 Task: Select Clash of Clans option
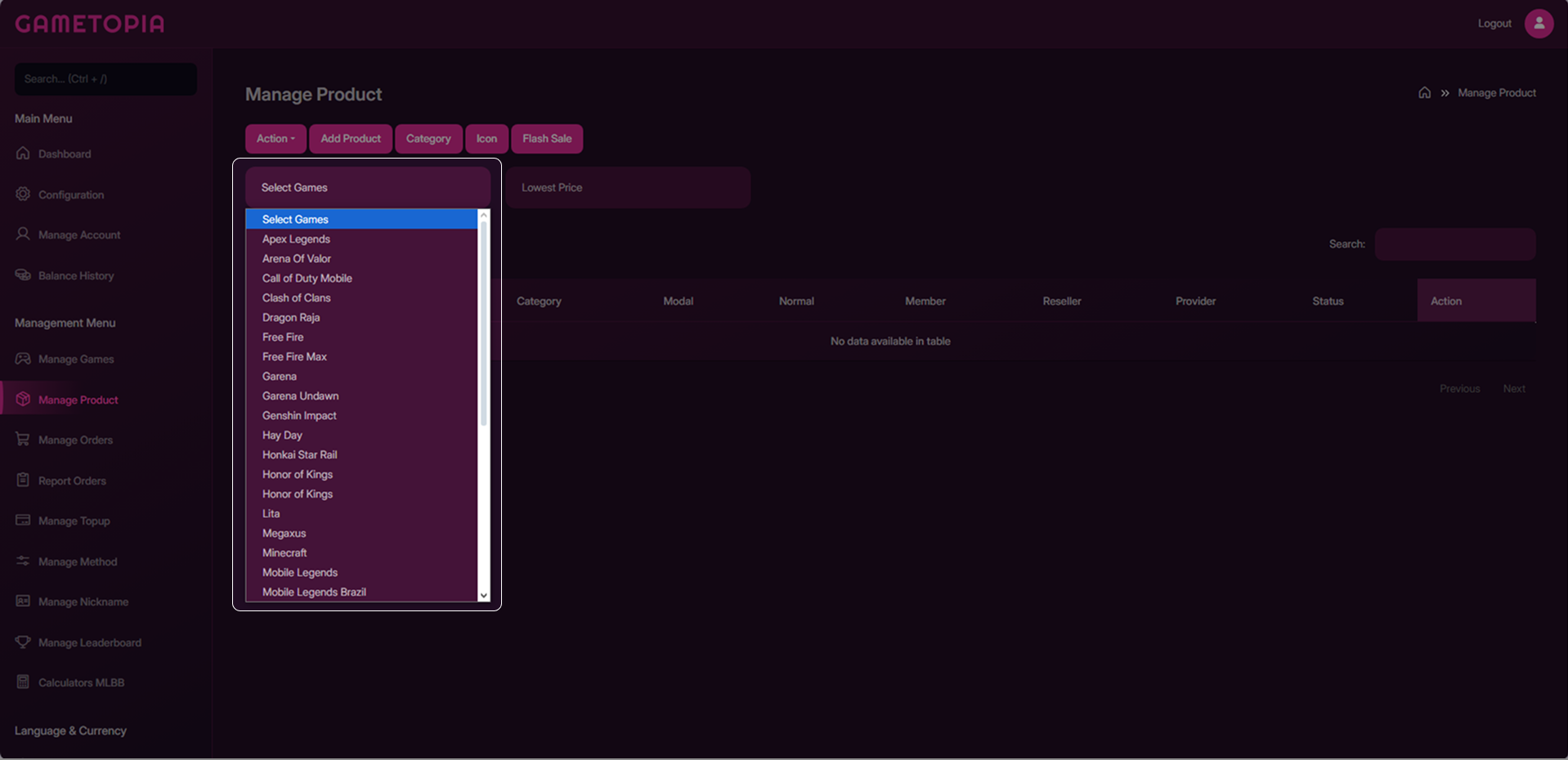pyautogui.click(x=361, y=297)
